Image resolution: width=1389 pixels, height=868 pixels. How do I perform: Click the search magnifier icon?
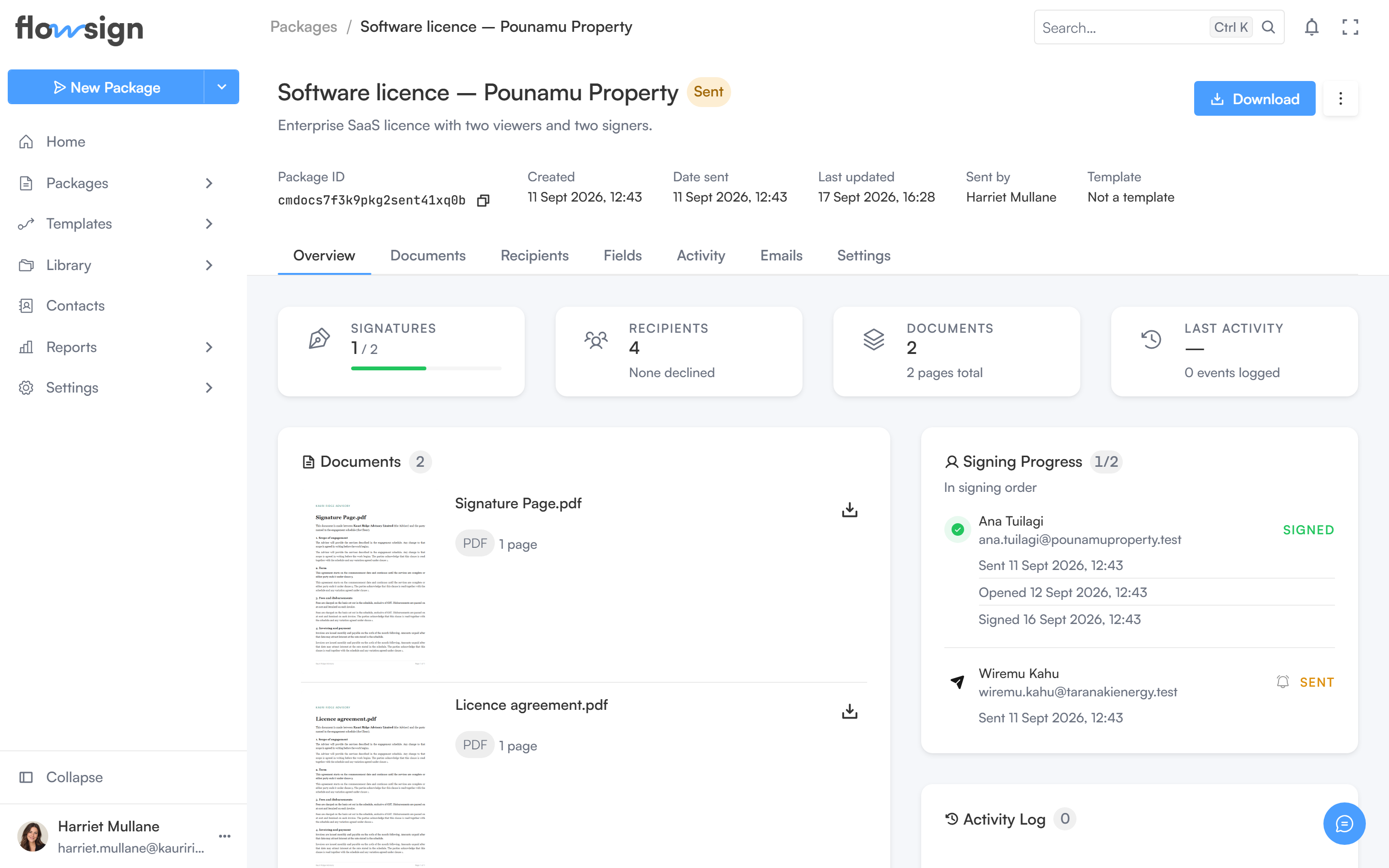pos(1268,27)
